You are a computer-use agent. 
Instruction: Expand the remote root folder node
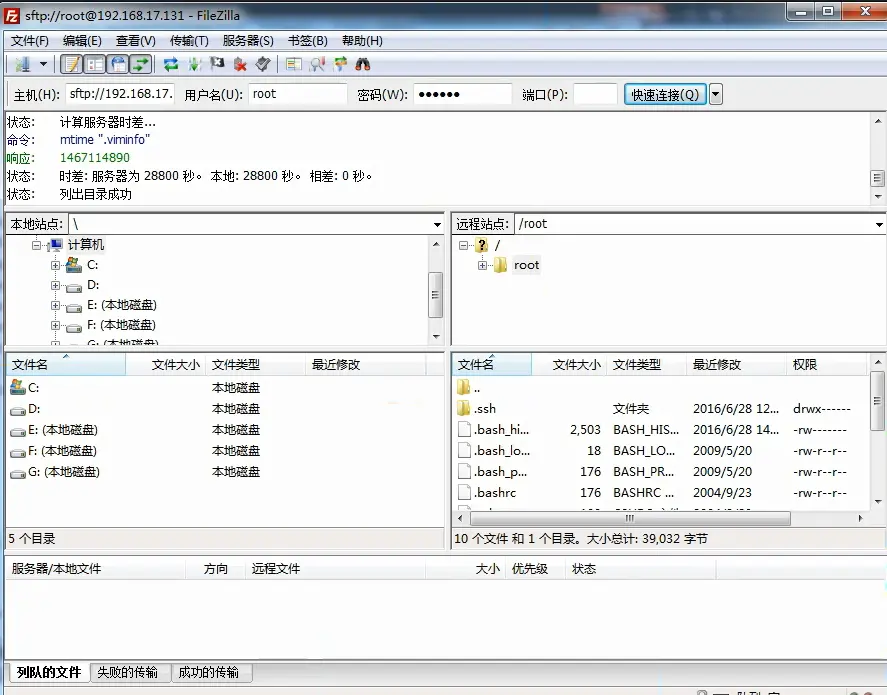483,265
